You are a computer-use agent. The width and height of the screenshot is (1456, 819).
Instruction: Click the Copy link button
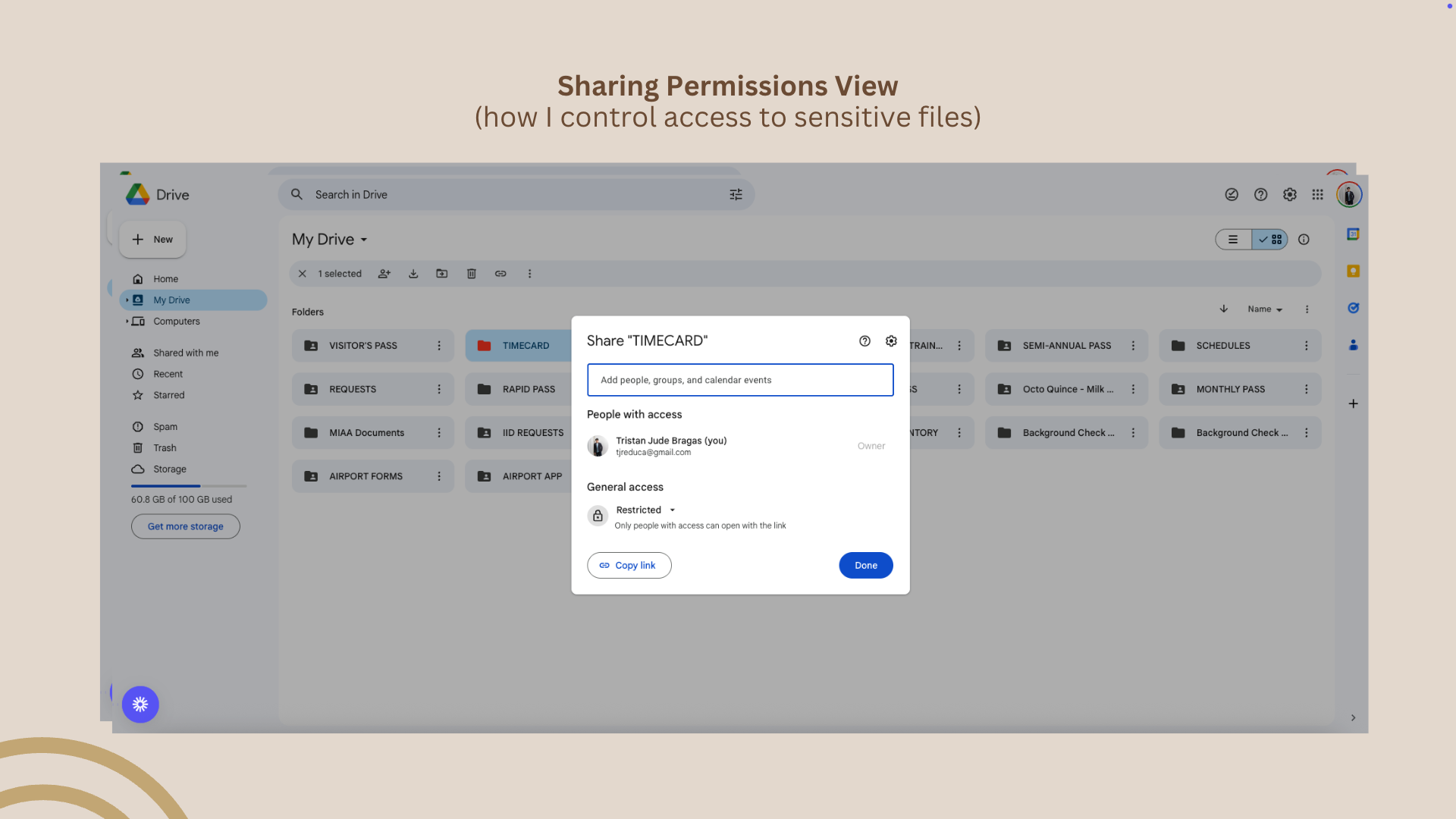point(629,566)
